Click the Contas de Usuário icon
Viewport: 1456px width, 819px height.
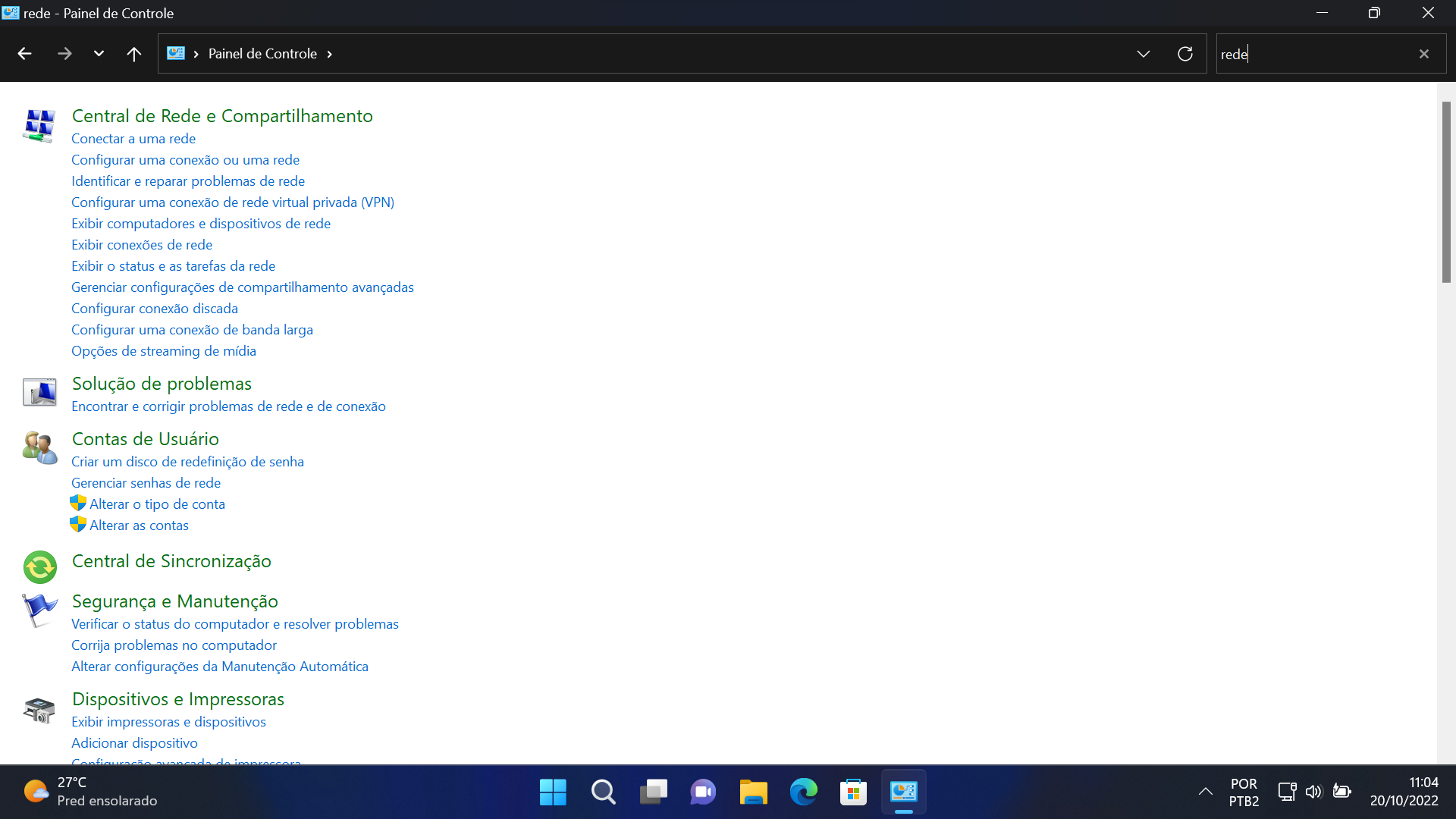tap(39, 448)
